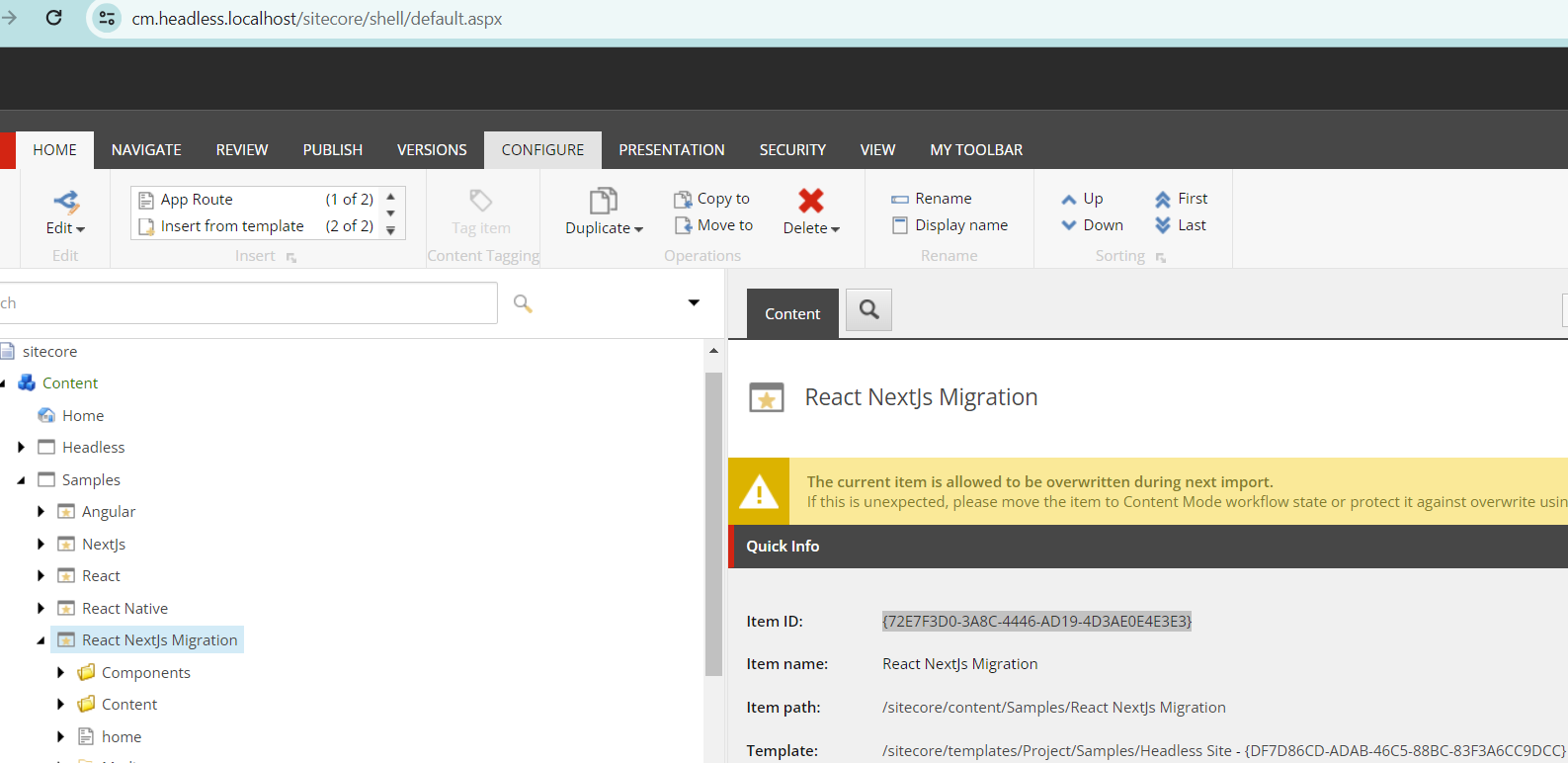Click the Duplicate item icon

coord(603,202)
